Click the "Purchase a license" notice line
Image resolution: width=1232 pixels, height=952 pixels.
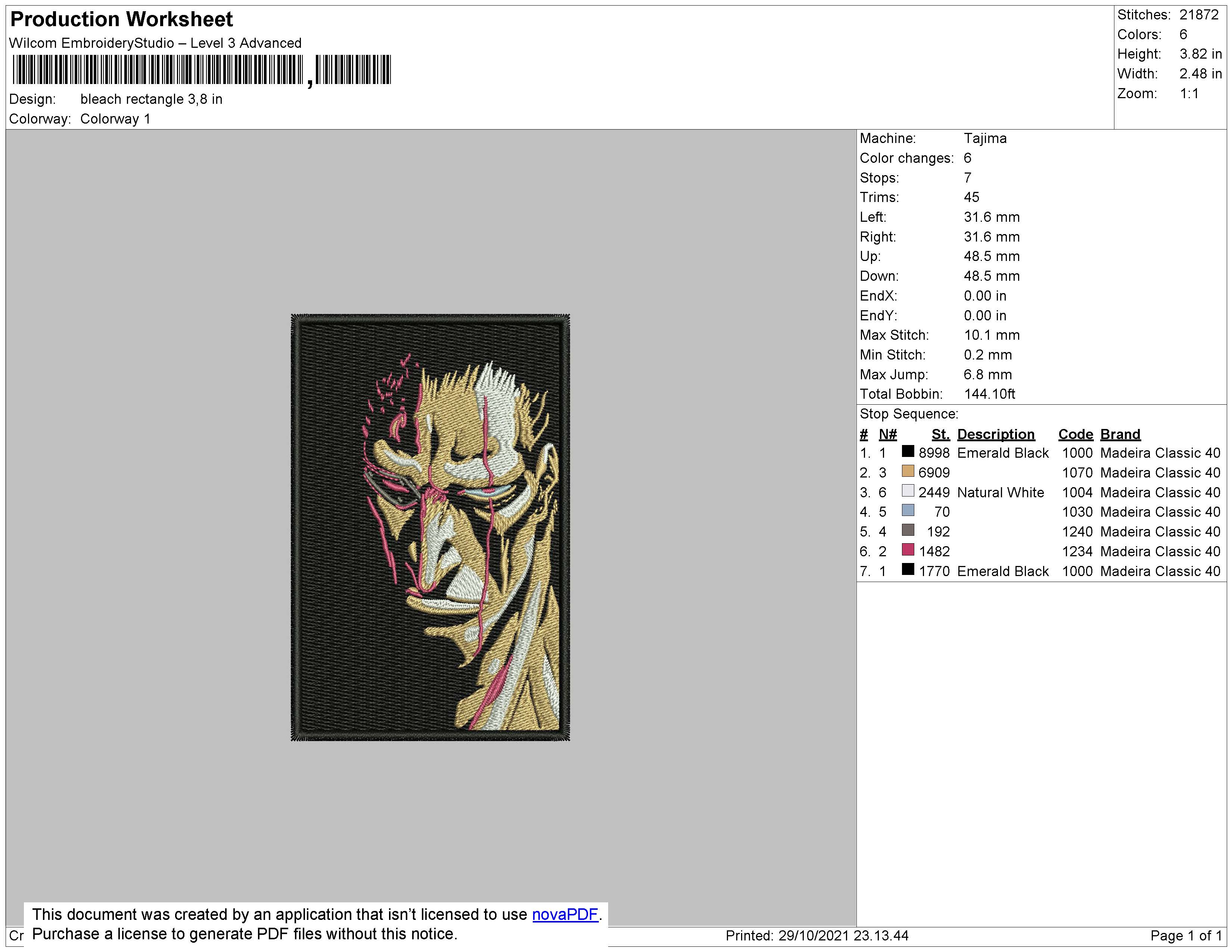[244, 934]
